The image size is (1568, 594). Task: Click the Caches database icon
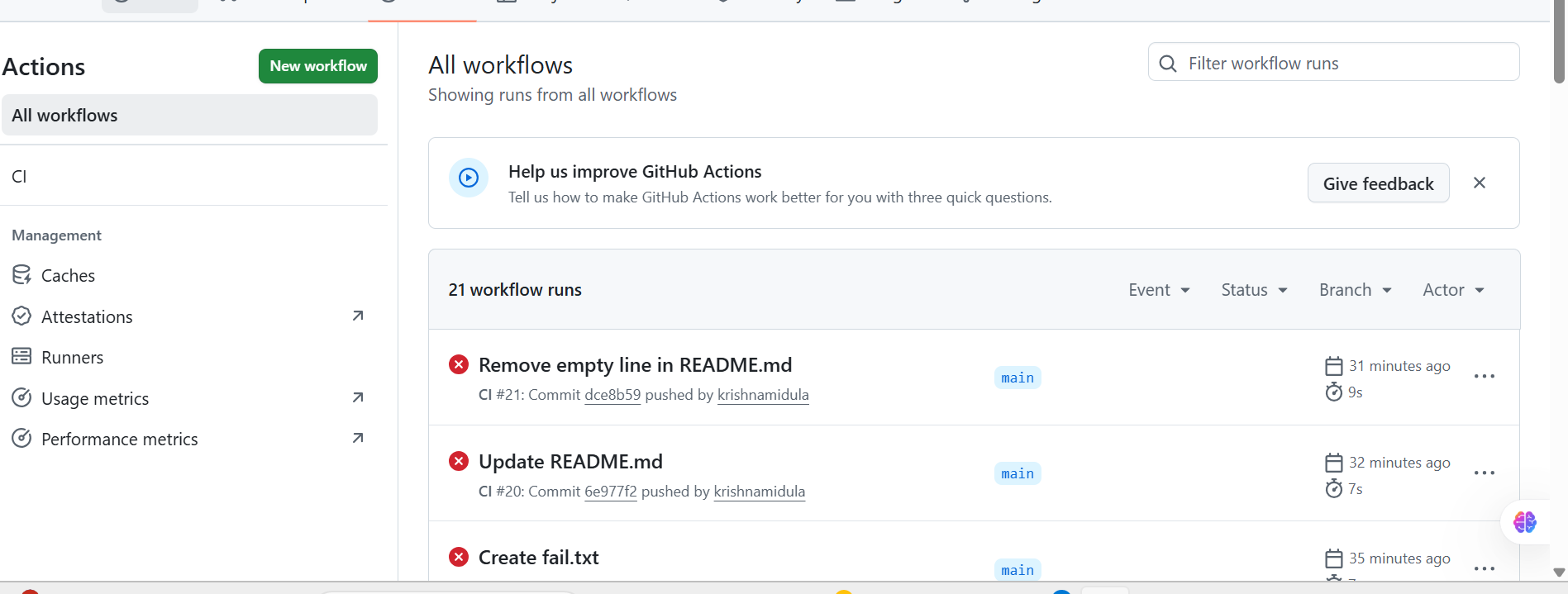(21, 275)
